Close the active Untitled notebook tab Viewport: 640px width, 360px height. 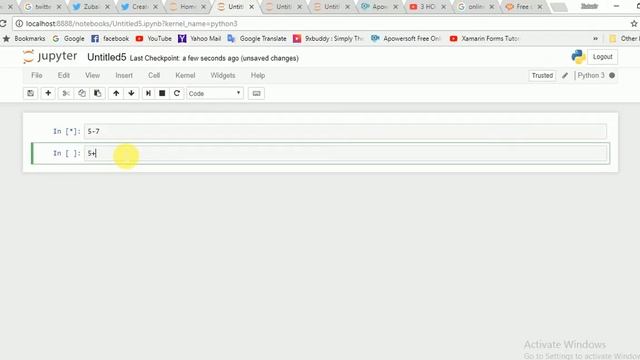pyautogui.click(x=251, y=7)
